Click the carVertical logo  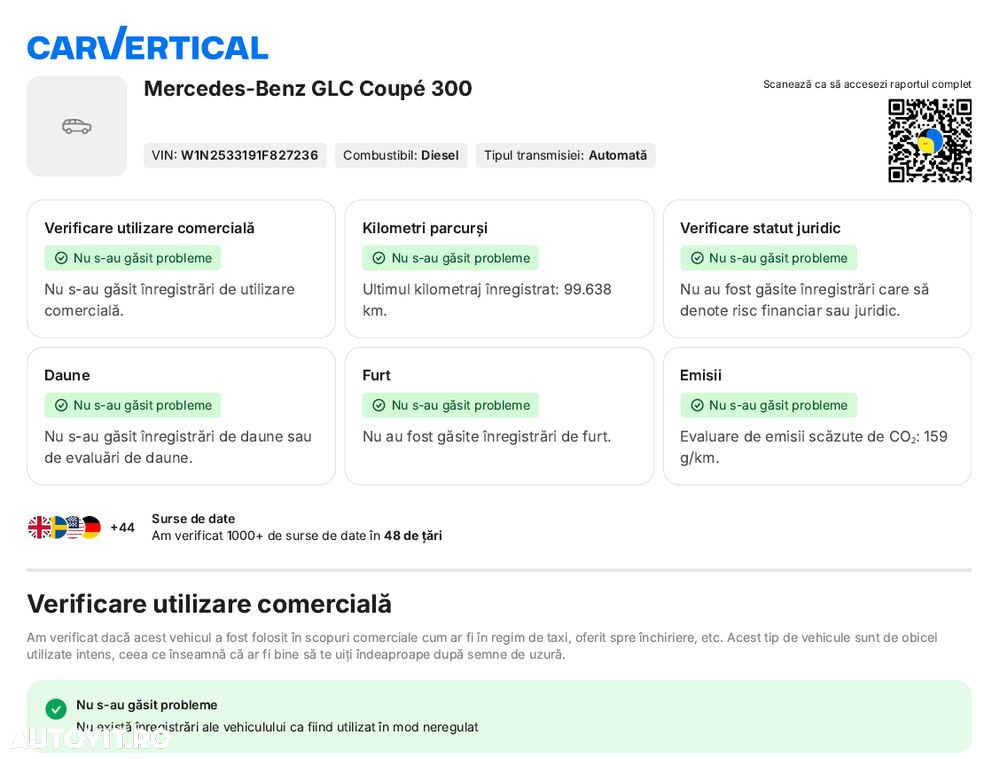147,44
